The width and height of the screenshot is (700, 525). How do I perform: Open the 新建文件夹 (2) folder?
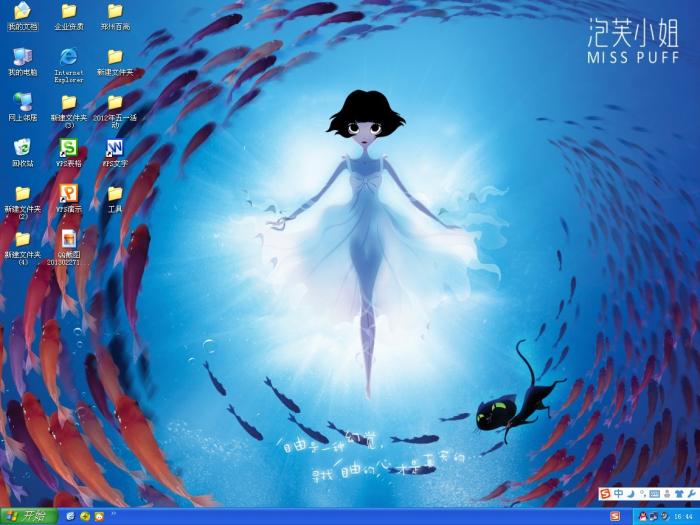(22, 203)
